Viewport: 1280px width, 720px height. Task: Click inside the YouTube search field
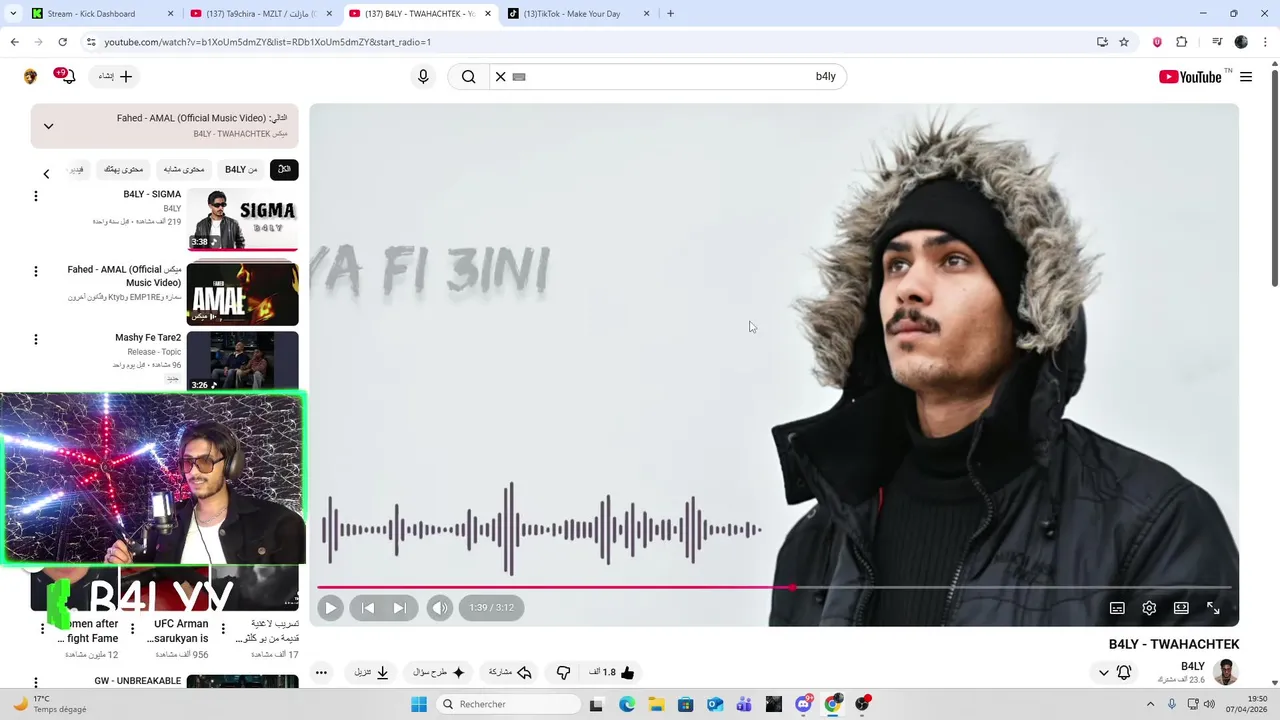point(680,77)
